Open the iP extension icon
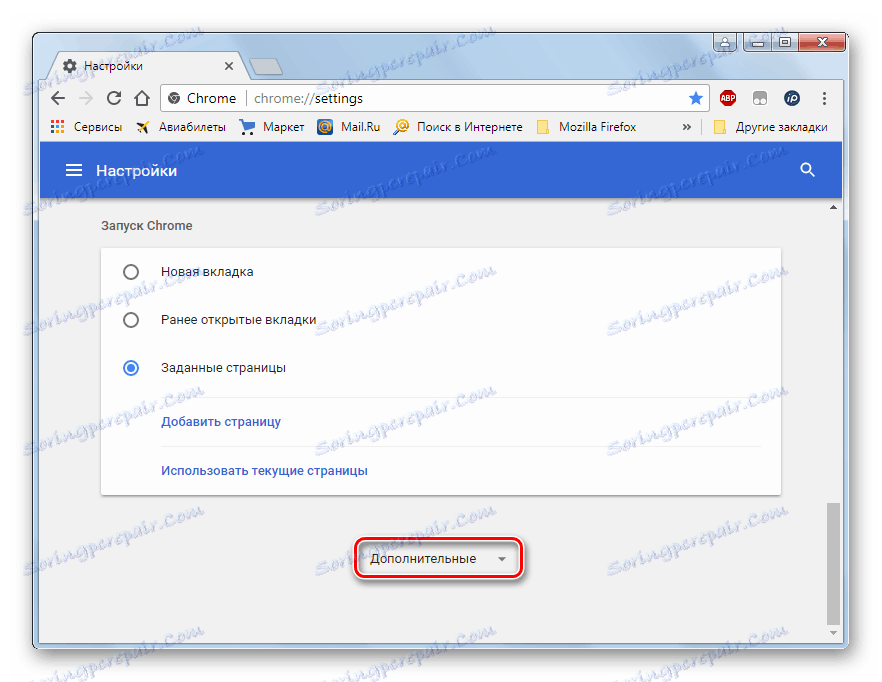Viewport: 882px width, 682px height. (792, 98)
